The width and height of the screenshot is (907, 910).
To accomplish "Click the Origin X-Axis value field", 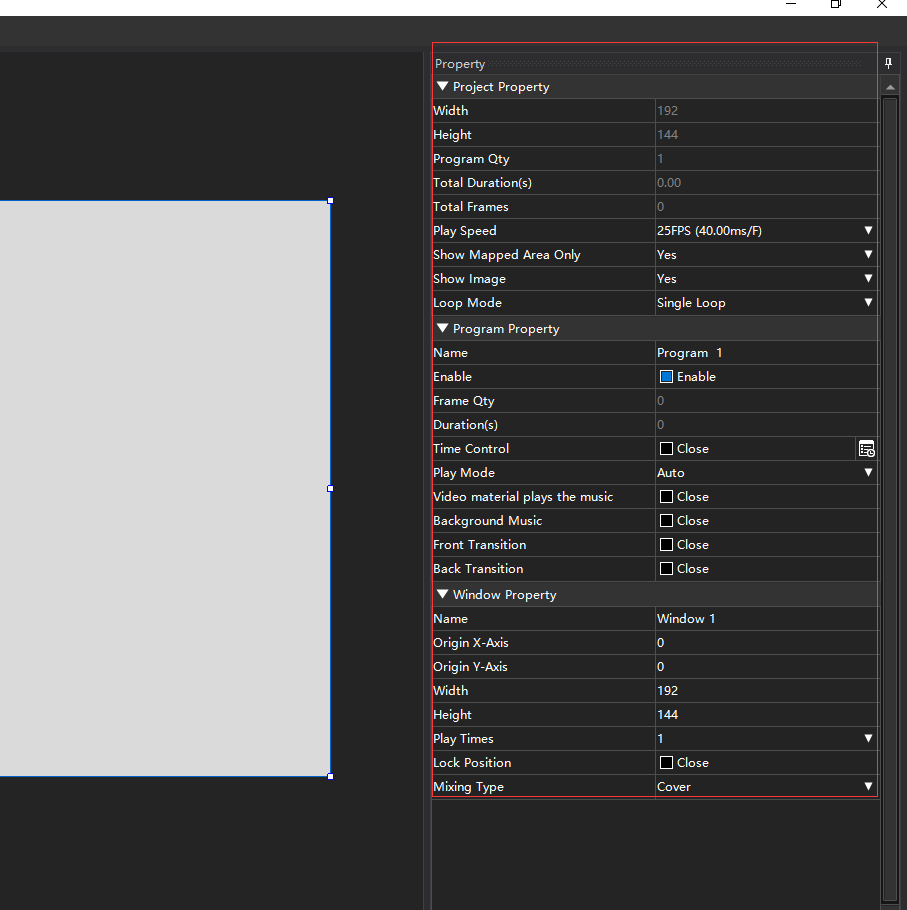I will [766, 642].
